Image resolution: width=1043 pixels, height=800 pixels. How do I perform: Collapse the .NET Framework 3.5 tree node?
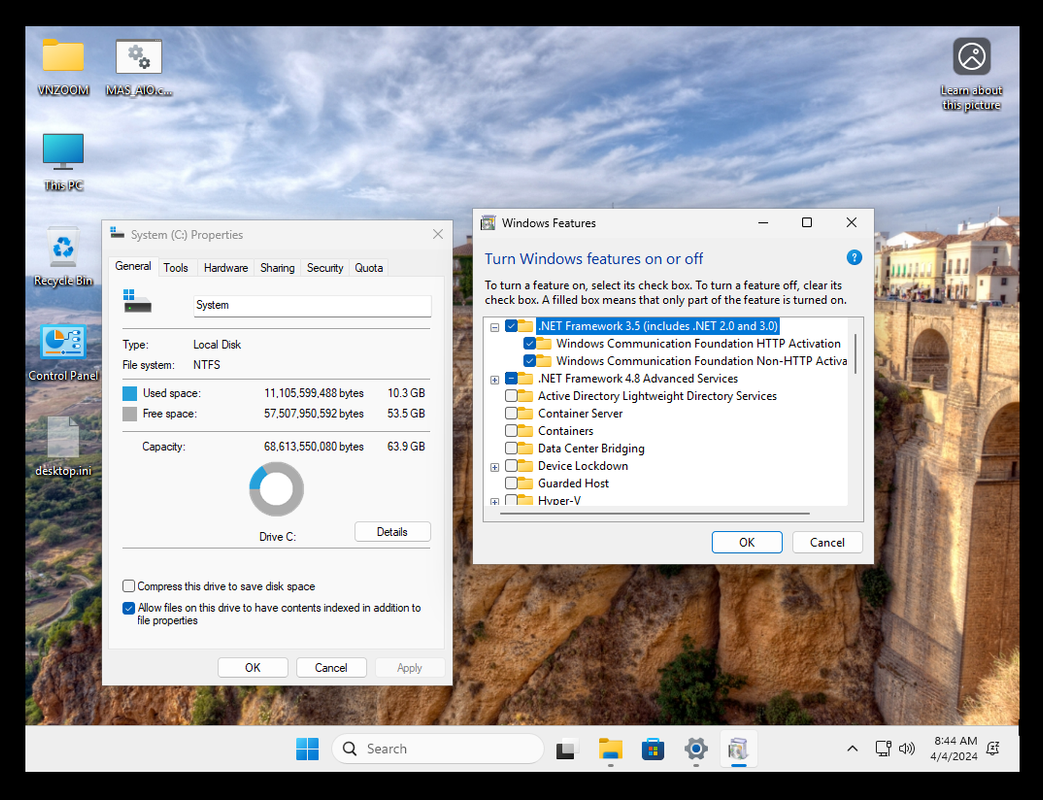pyautogui.click(x=494, y=327)
